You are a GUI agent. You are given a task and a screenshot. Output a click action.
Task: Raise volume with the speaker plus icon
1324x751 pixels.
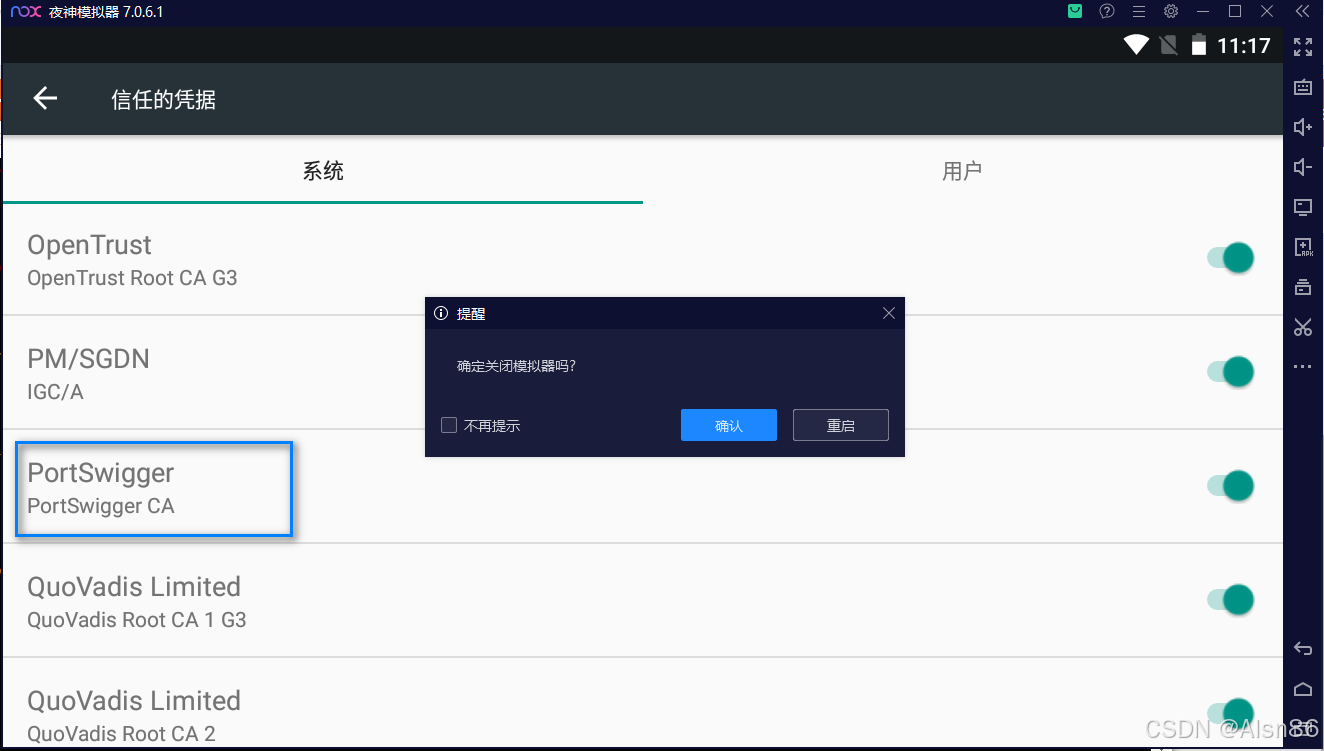pos(1302,127)
